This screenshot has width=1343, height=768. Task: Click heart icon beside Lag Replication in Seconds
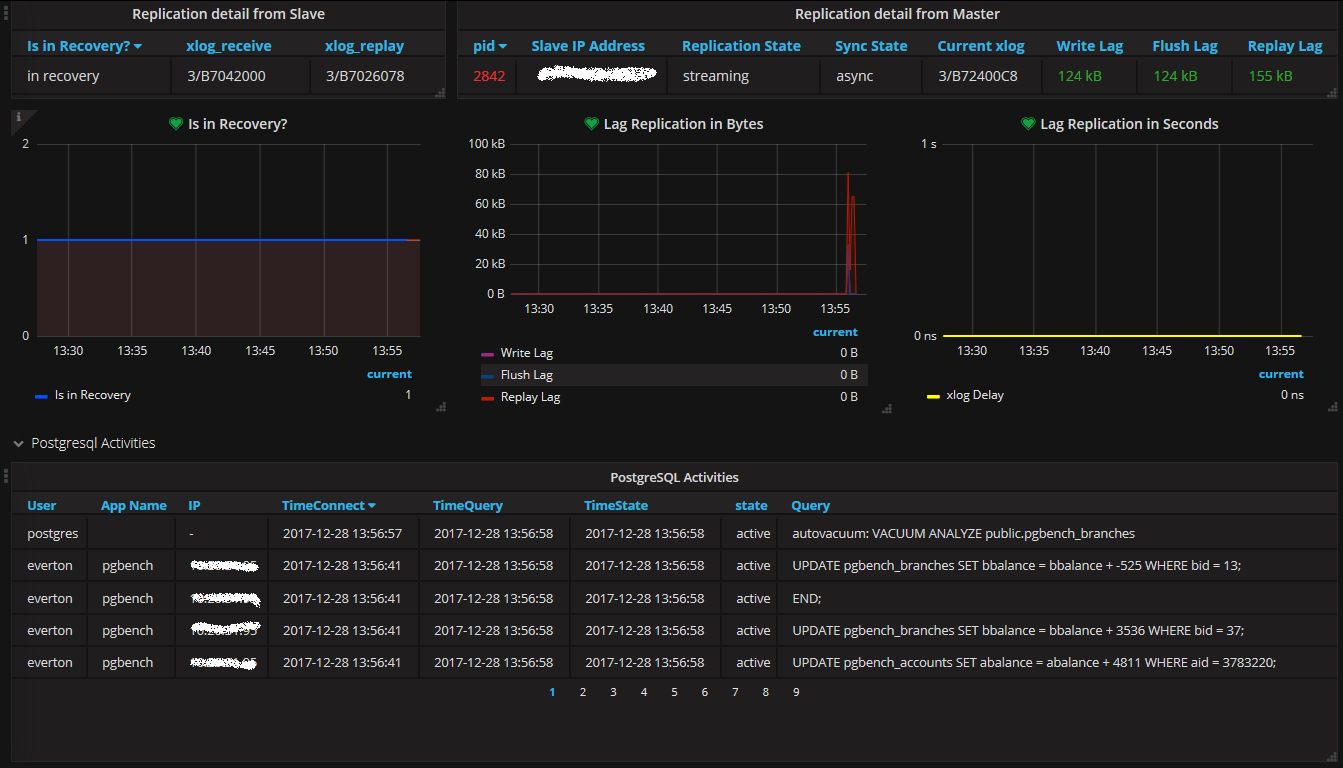(x=1028, y=124)
